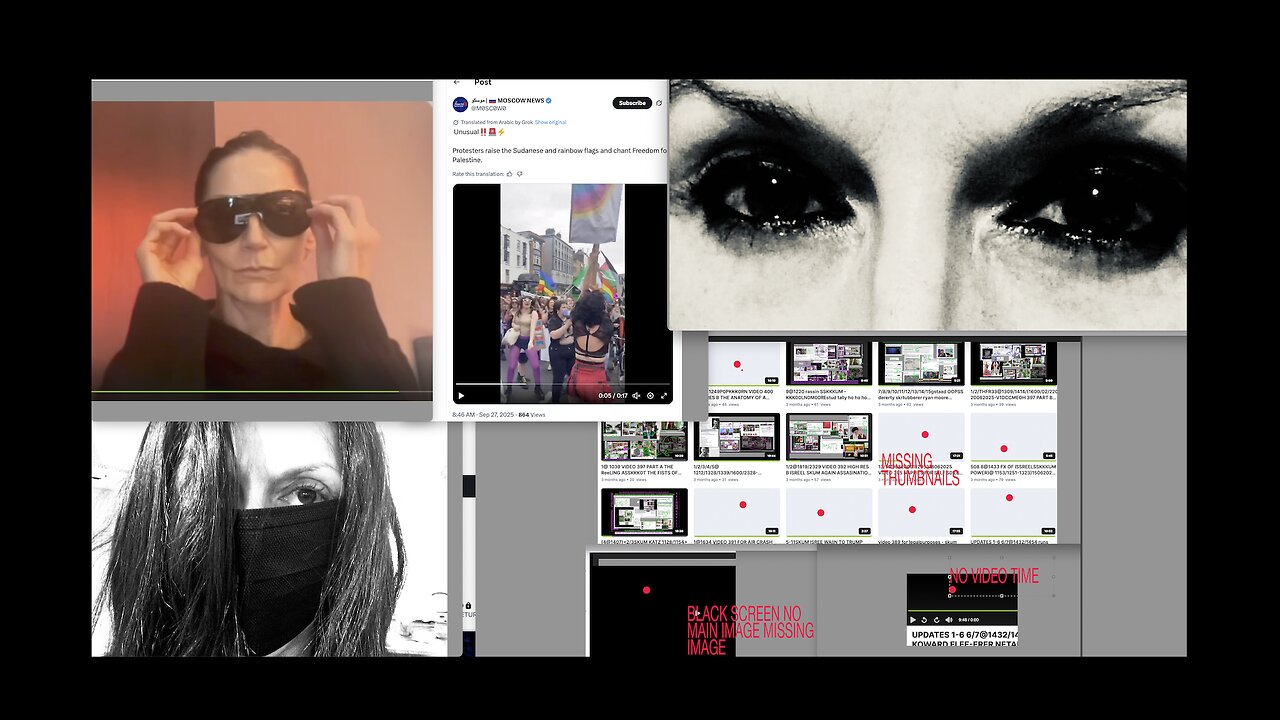Open the thumbnail above 1/2/3/4/5@ title

736,437
